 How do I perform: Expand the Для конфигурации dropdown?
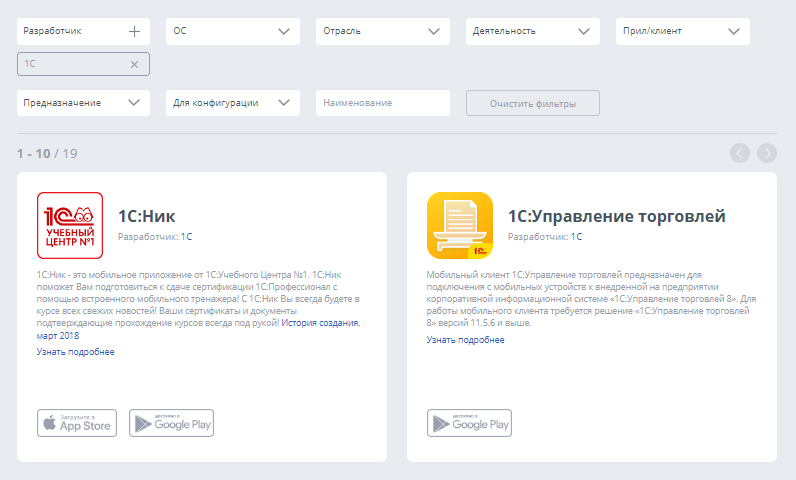(233, 103)
